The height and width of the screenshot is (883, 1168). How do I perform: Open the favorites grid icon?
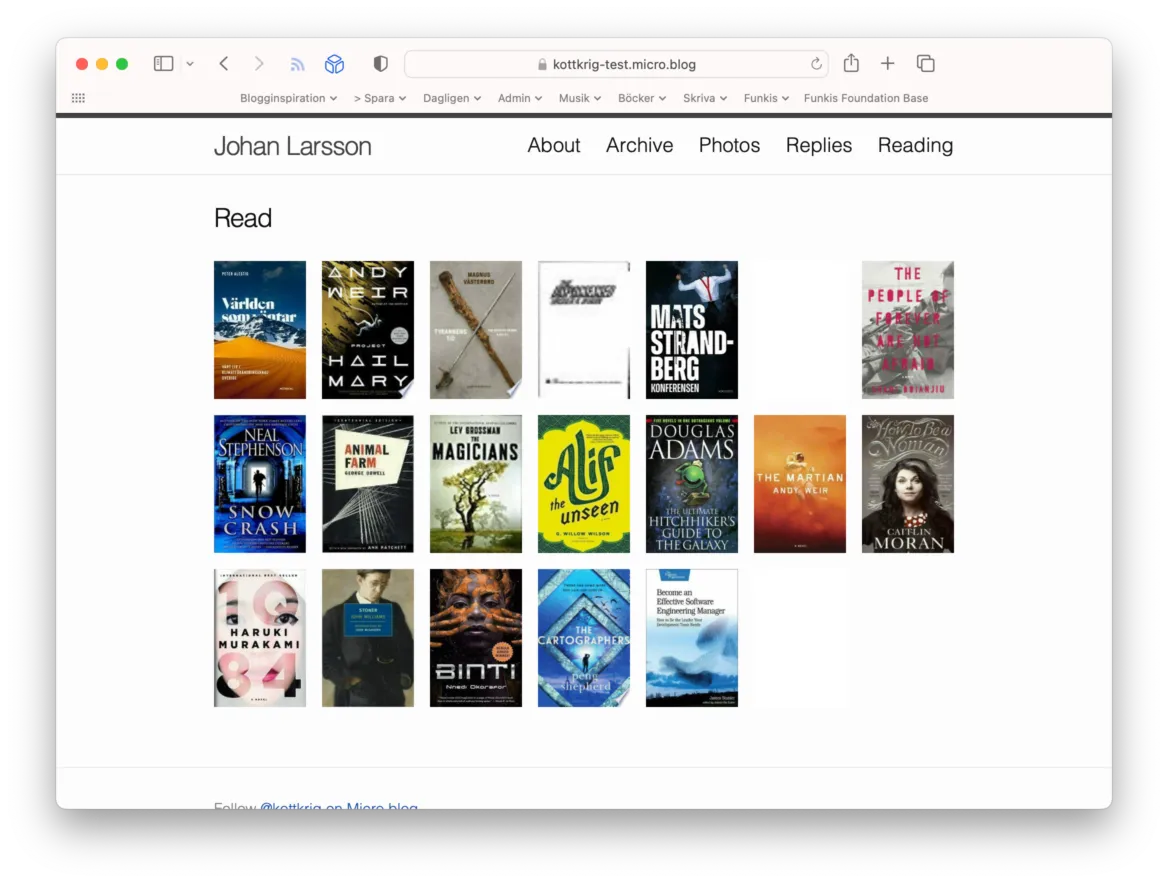(x=78, y=98)
